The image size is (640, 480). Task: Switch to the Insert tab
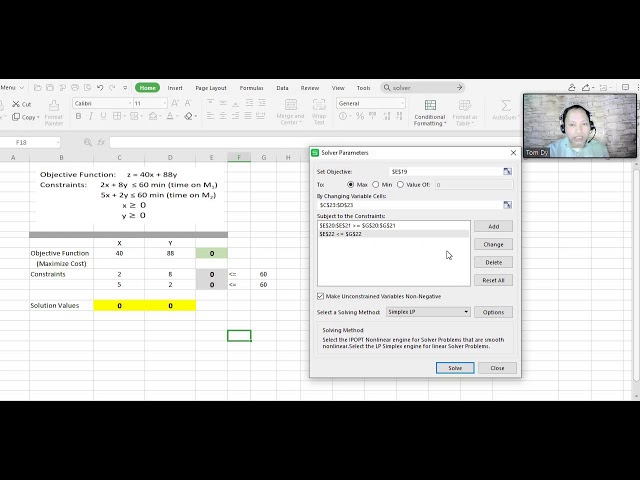[175, 88]
